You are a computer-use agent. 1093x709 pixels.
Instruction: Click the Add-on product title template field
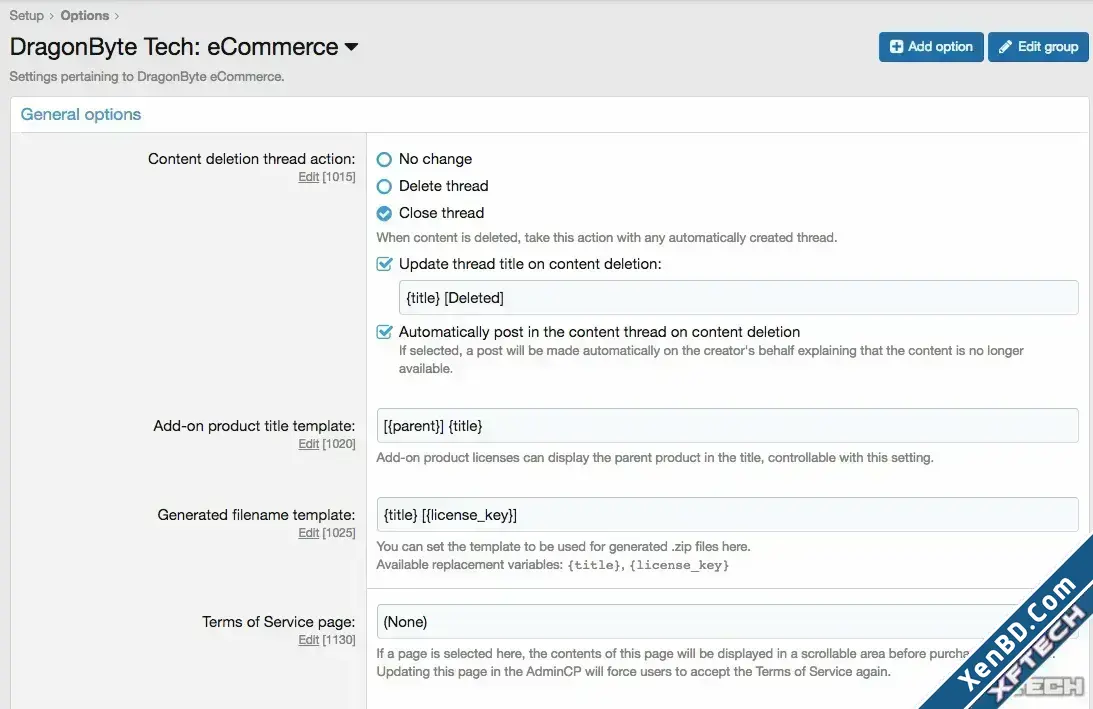(727, 426)
